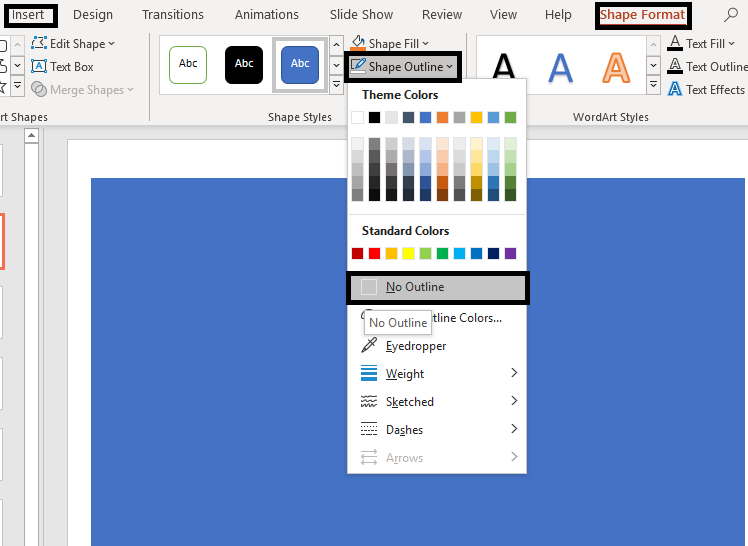Image resolution: width=748 pixels, height=546 pixels.
Task: Select light green standard color
Action: tap(425, 253)
